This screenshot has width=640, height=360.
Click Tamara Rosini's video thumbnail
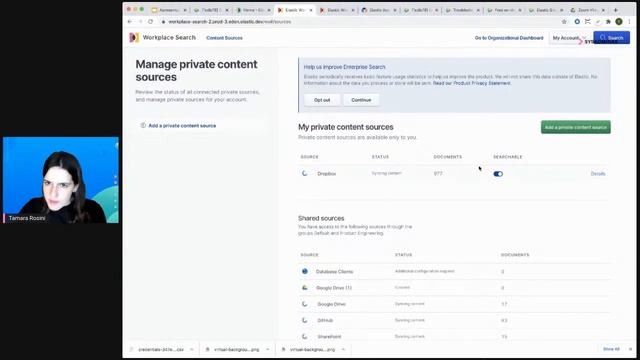pyautogui.click(x=61, y=180)
